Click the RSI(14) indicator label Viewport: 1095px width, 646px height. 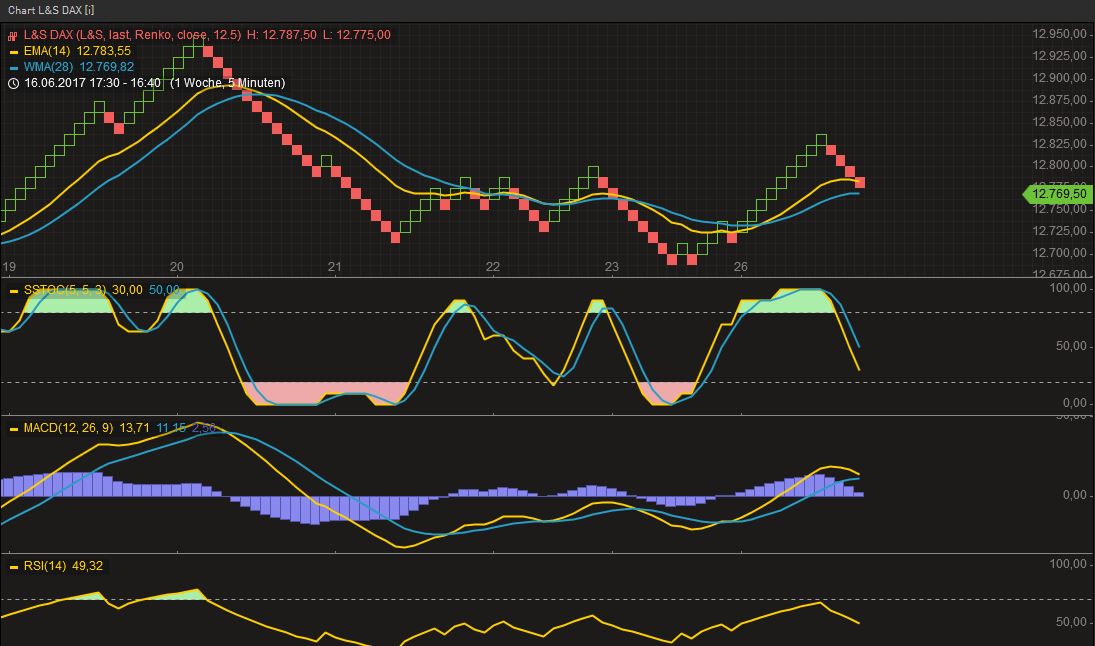pyautogui.click(x=48, y=567)
